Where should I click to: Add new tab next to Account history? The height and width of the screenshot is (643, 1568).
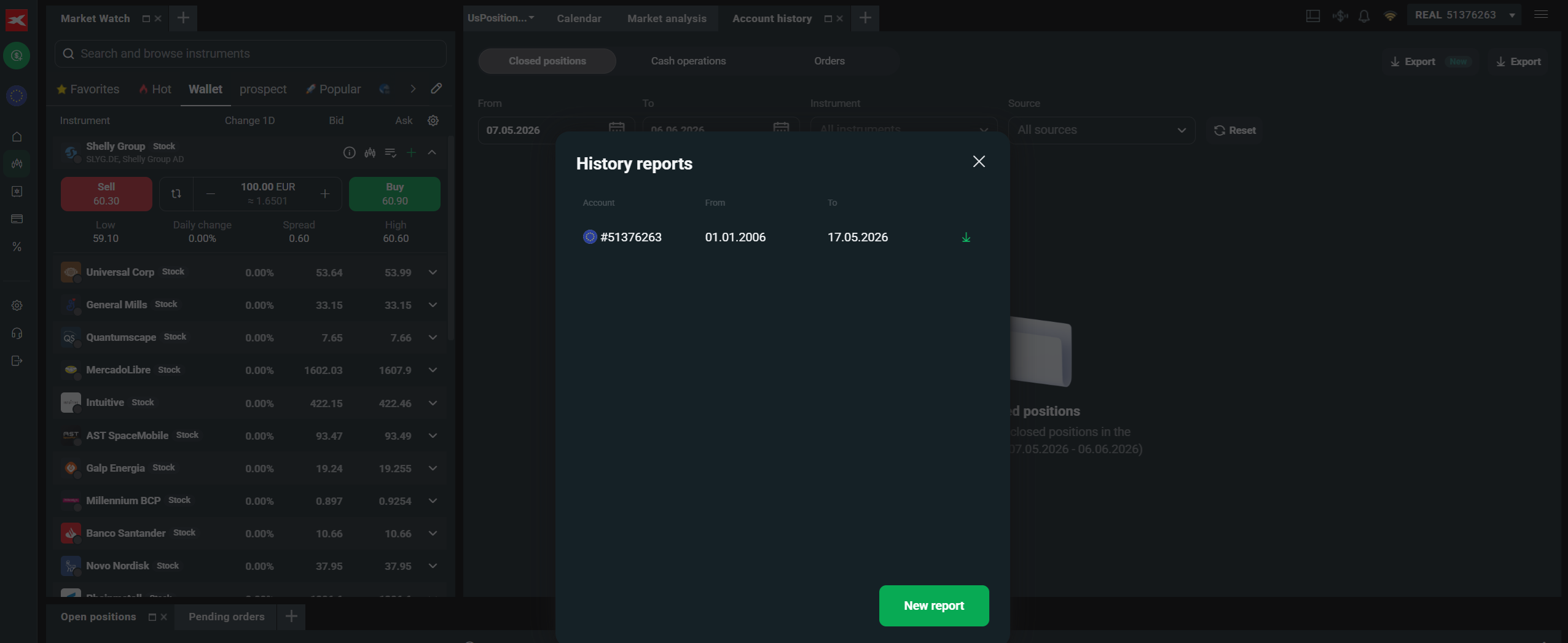tap(865, 18)
